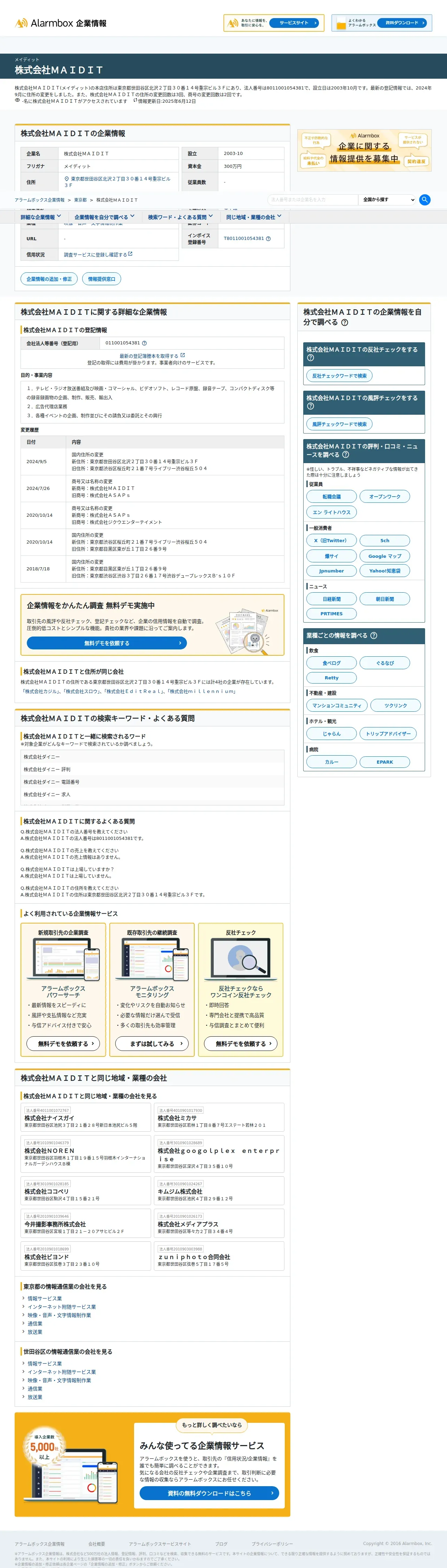The height and width of the screenshot is (1568, 447).
Task: Click the ぐるなび button
Action: point(385,663)
